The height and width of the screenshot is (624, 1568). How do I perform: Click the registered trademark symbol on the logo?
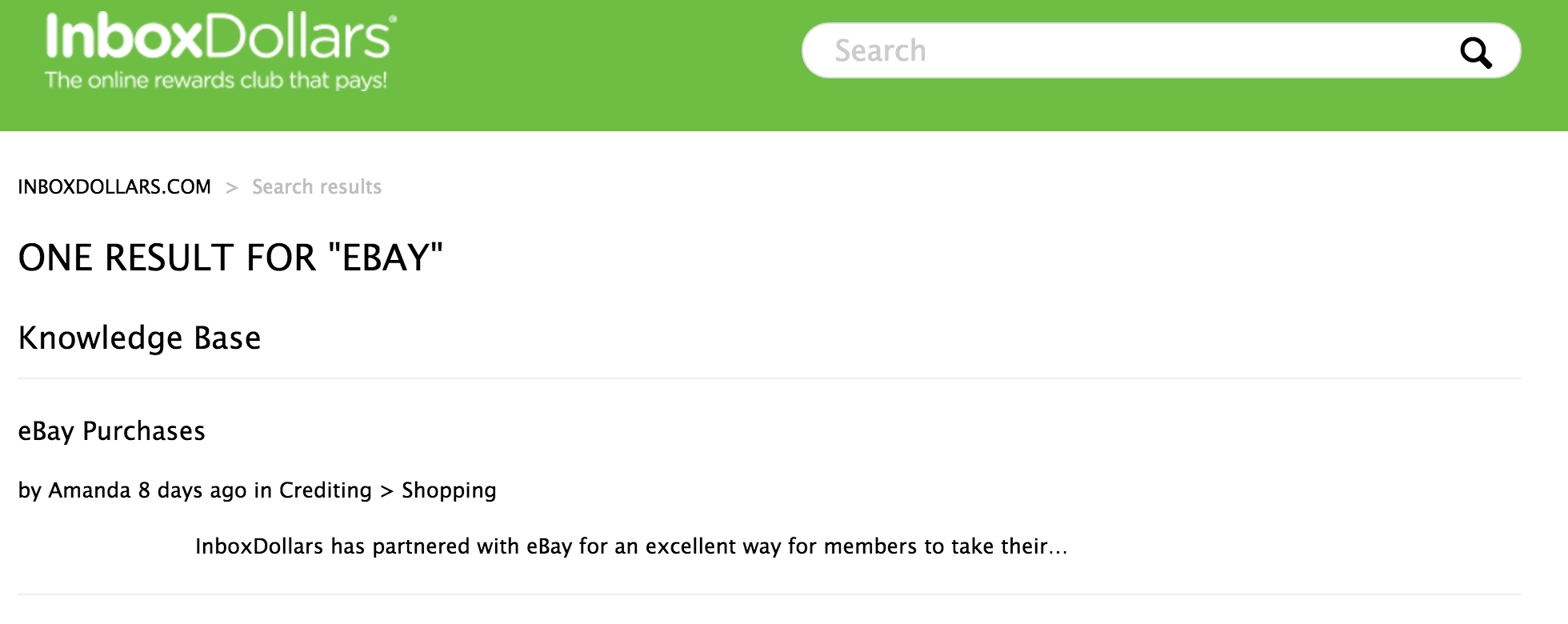tap(392, 19)
